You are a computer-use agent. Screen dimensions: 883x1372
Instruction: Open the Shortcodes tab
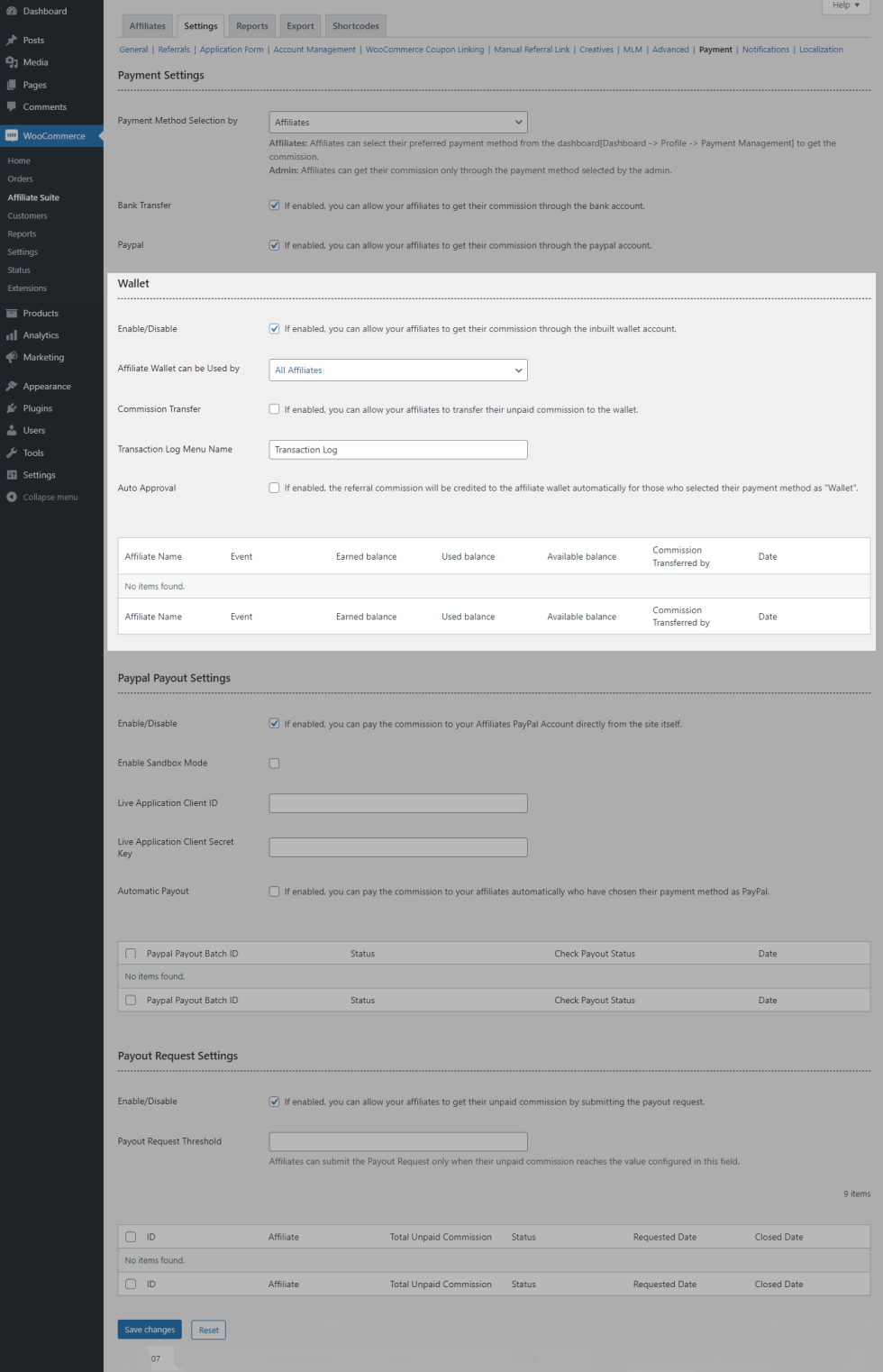[x=355, y=26]
